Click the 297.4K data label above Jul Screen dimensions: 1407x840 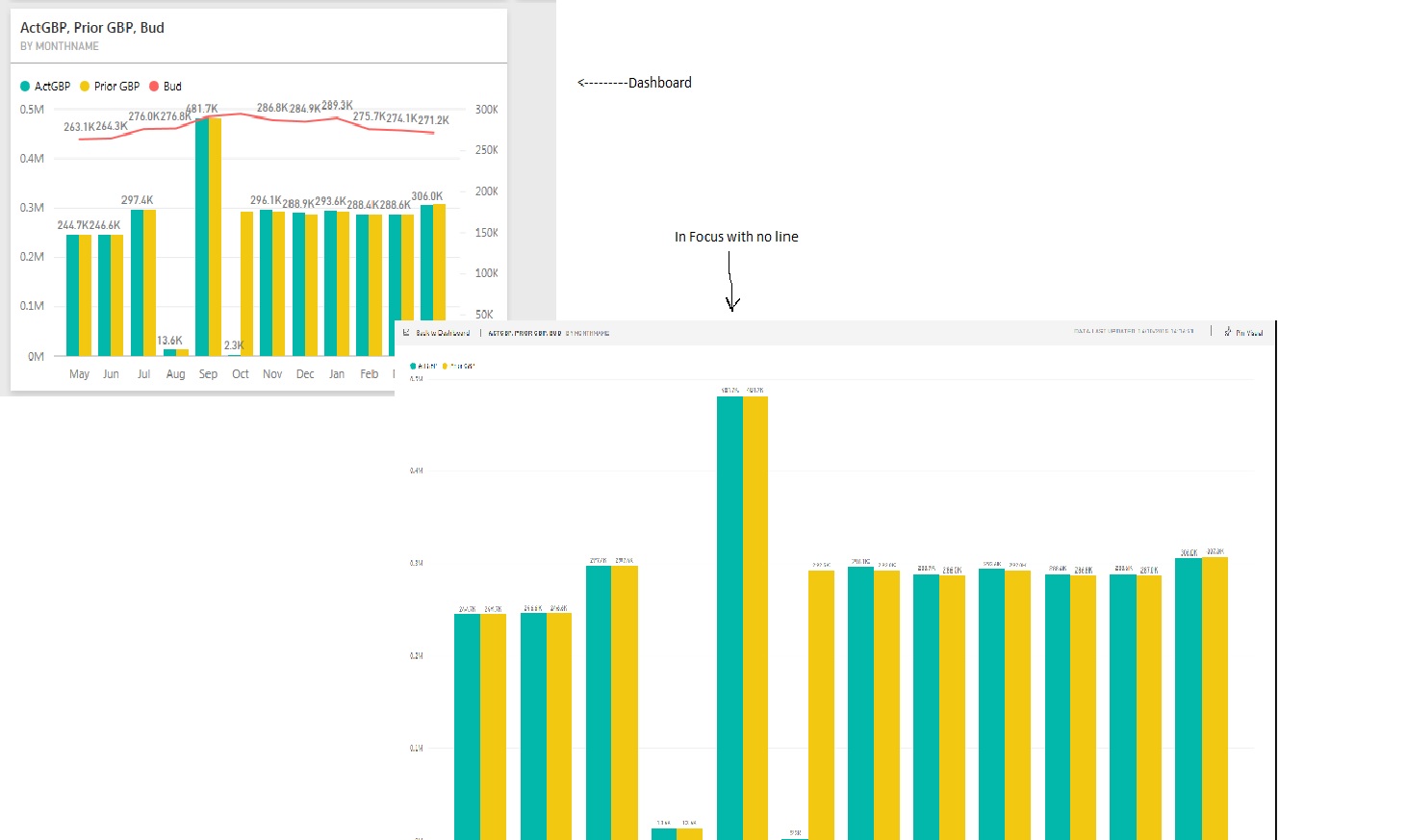click(x=138, y=200)
